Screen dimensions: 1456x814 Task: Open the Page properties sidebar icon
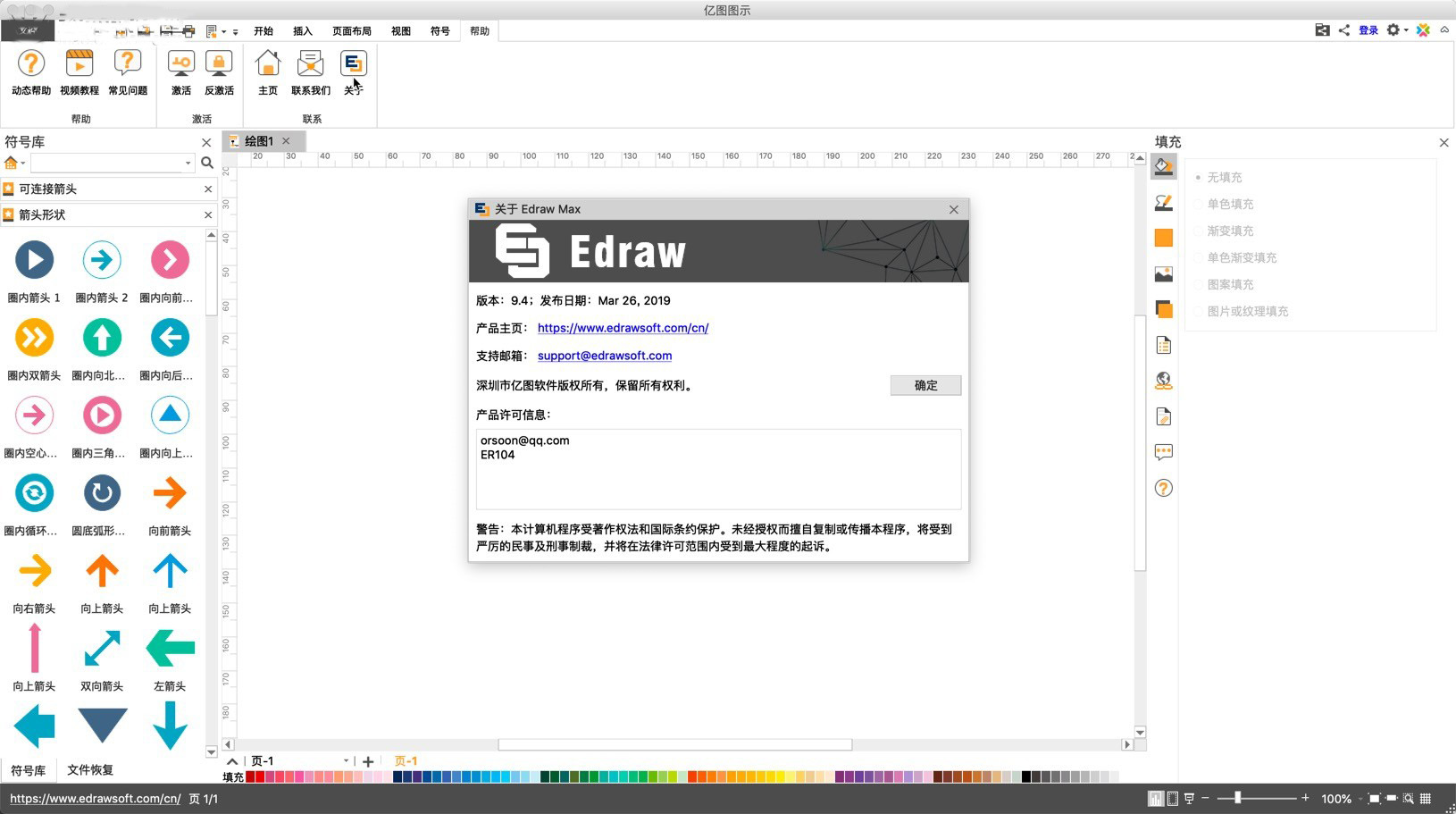[x=1163, y=345]
